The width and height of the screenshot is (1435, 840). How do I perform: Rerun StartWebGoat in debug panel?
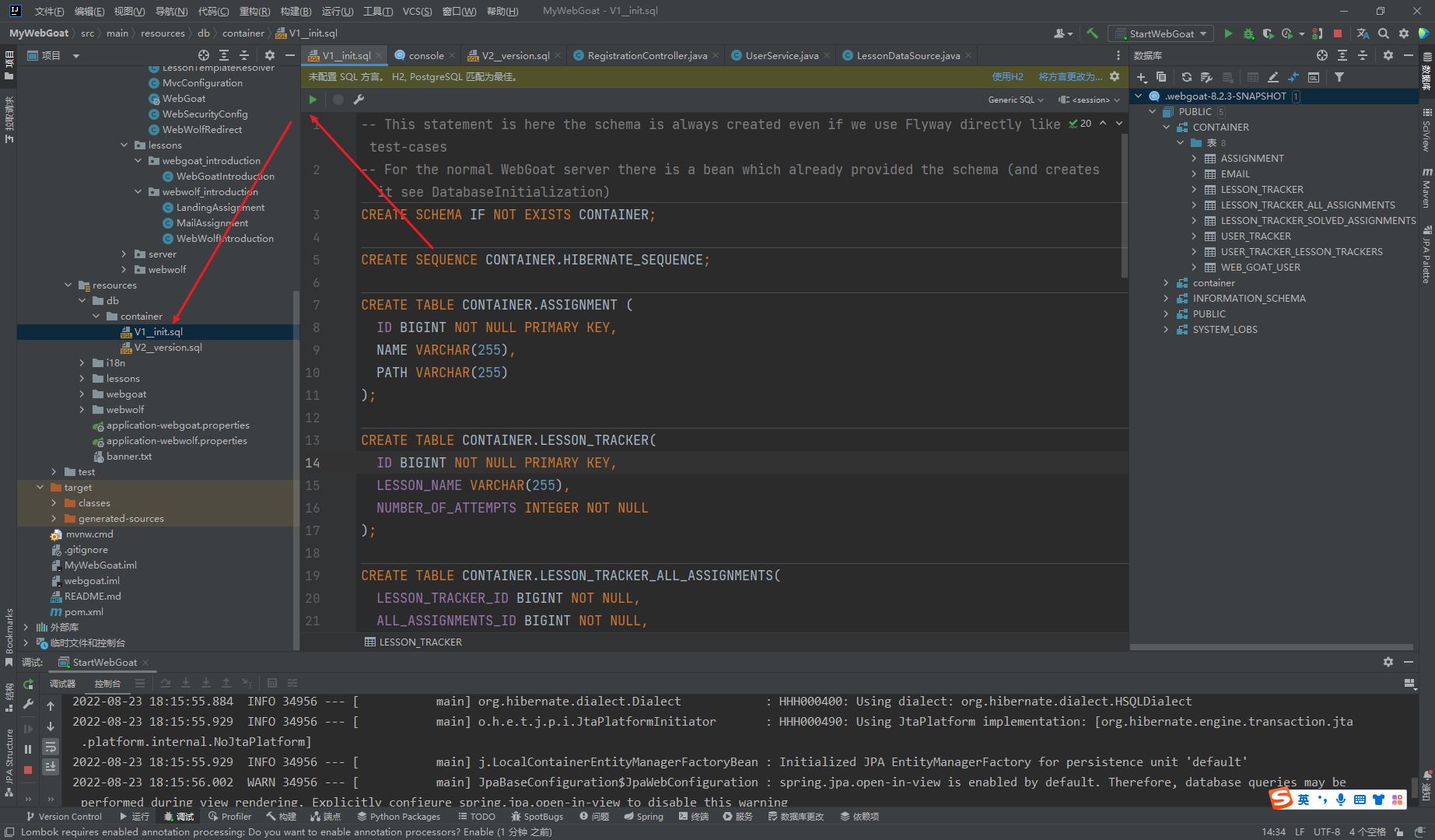(28, 684)
